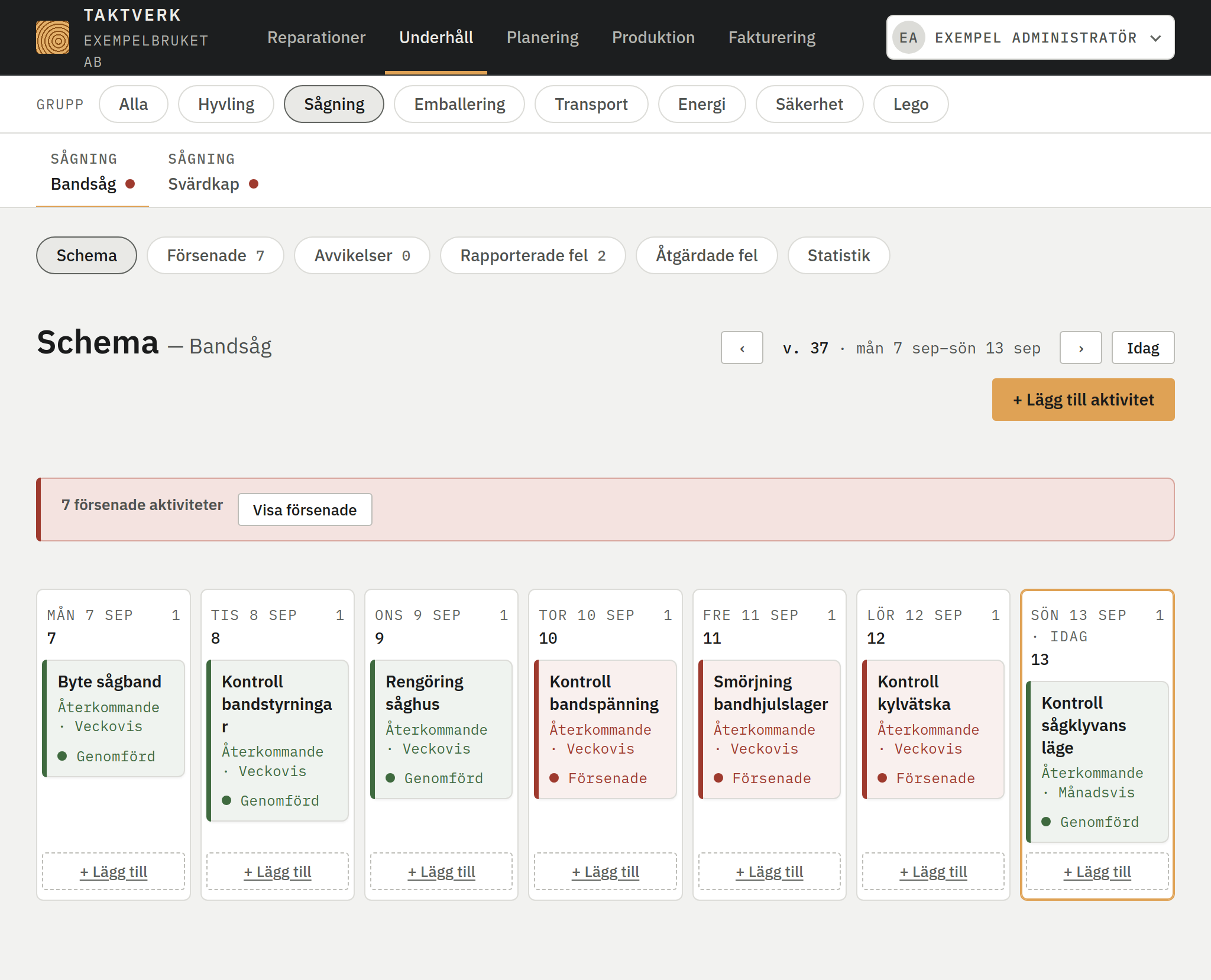Screen dimensions: 1211x980
Task: Open the Produktion menu
Action: [653, 37]
